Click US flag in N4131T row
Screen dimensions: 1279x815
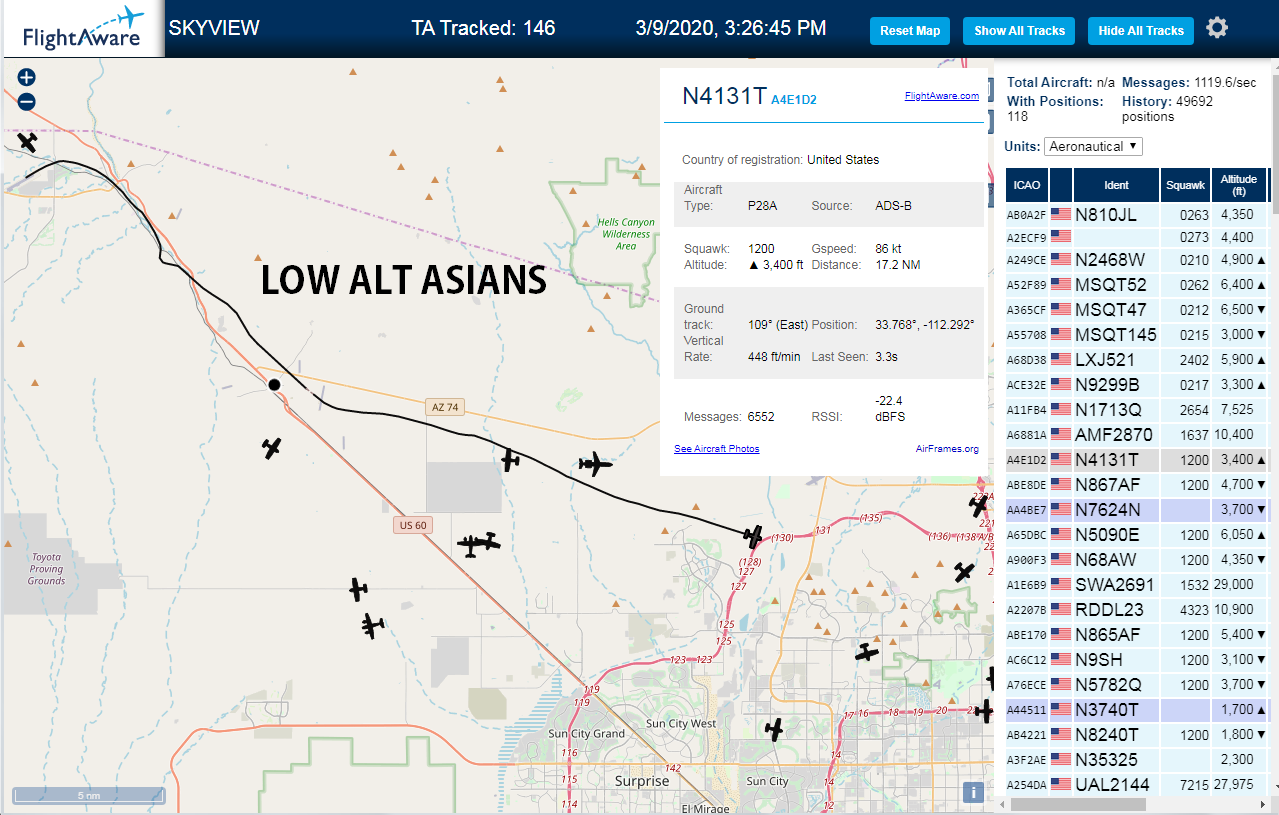click(x=1060, y=459)
